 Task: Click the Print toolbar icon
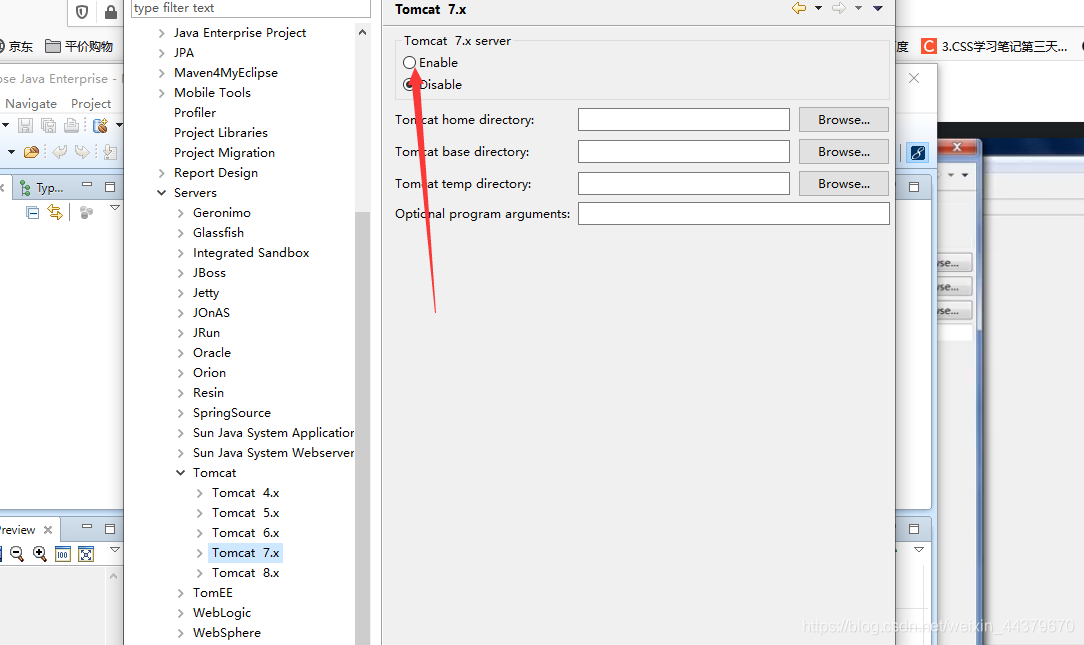point(71,125)
